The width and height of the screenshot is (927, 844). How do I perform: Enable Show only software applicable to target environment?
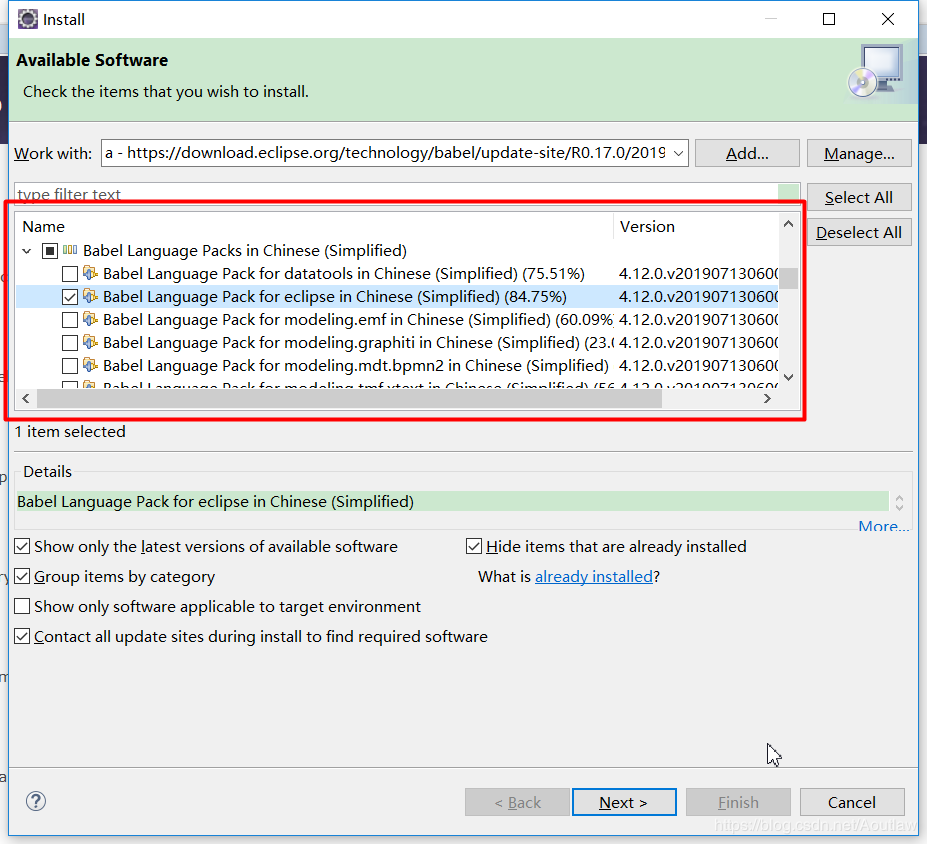pos(22,607)
